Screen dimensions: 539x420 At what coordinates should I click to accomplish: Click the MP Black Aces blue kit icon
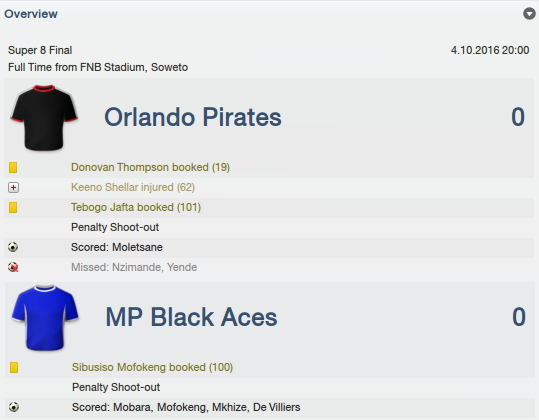45,318
